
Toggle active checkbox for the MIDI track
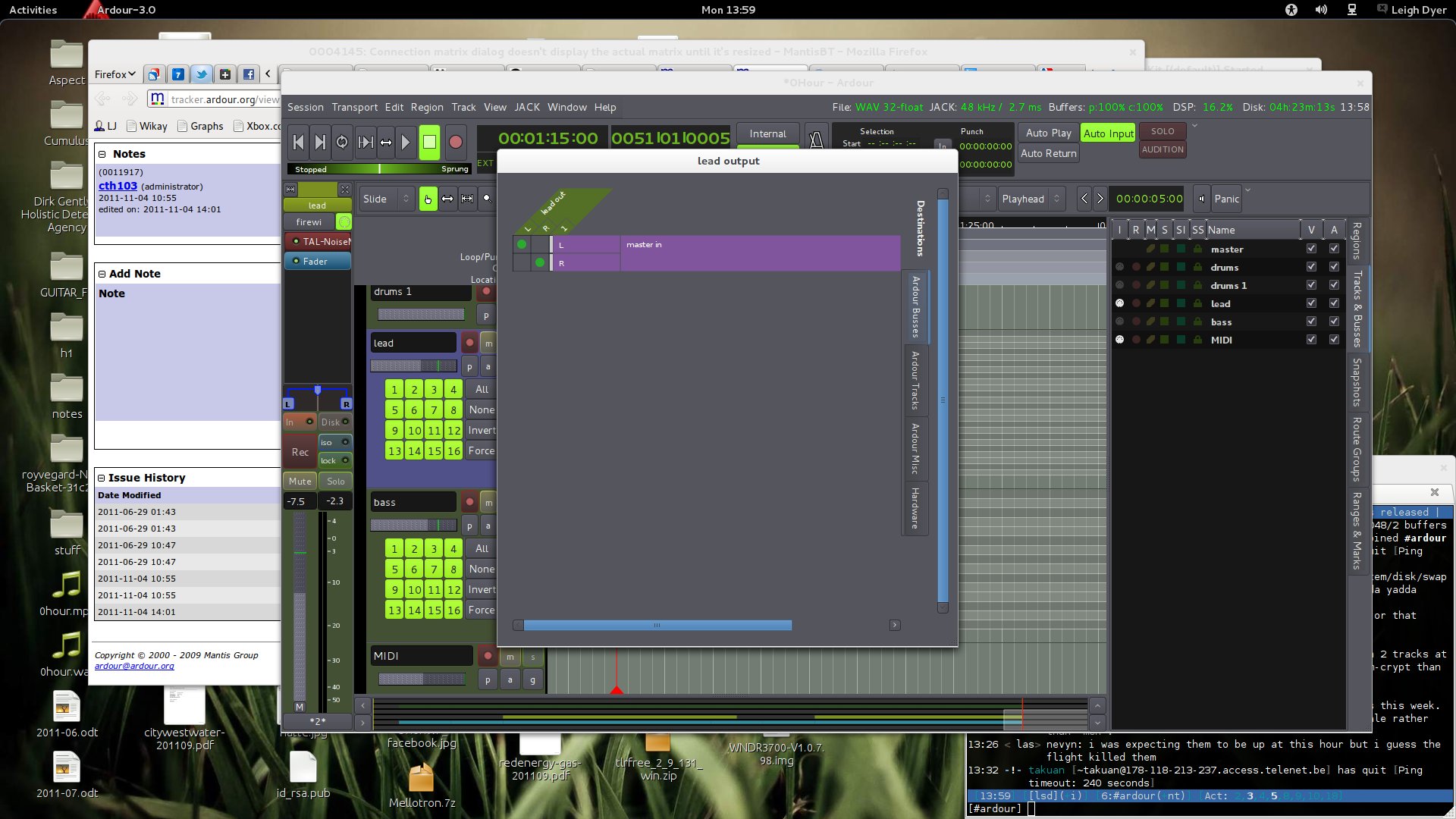point(1334,340)
